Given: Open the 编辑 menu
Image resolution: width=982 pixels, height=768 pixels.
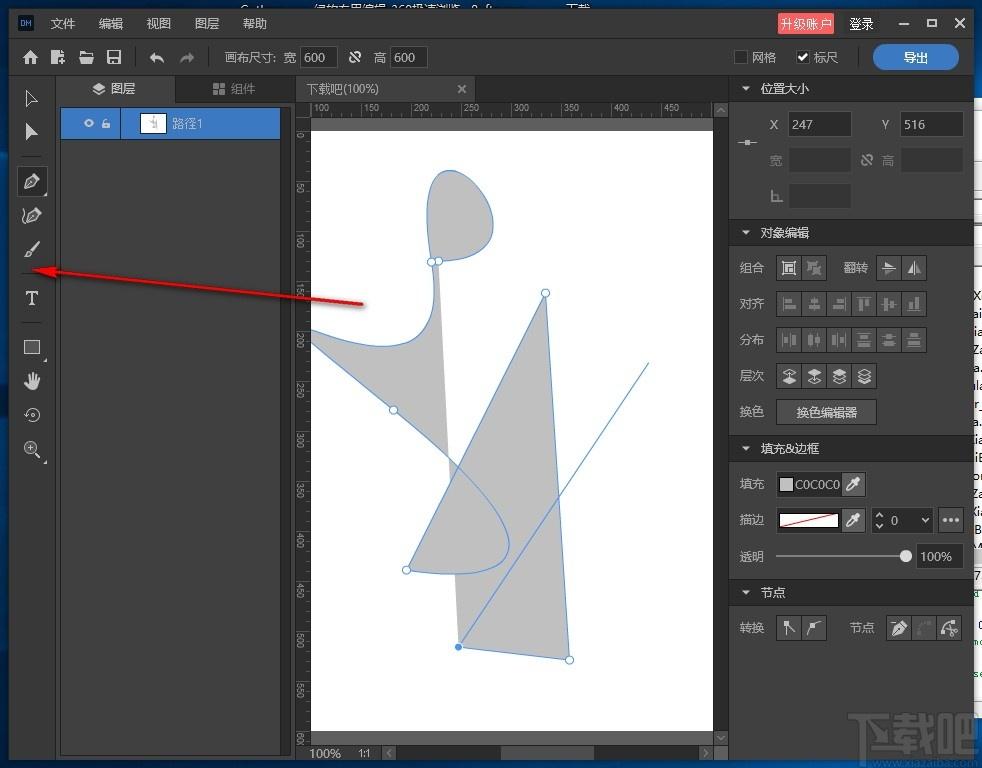Looking at the screenshot, I should [111, 24].
